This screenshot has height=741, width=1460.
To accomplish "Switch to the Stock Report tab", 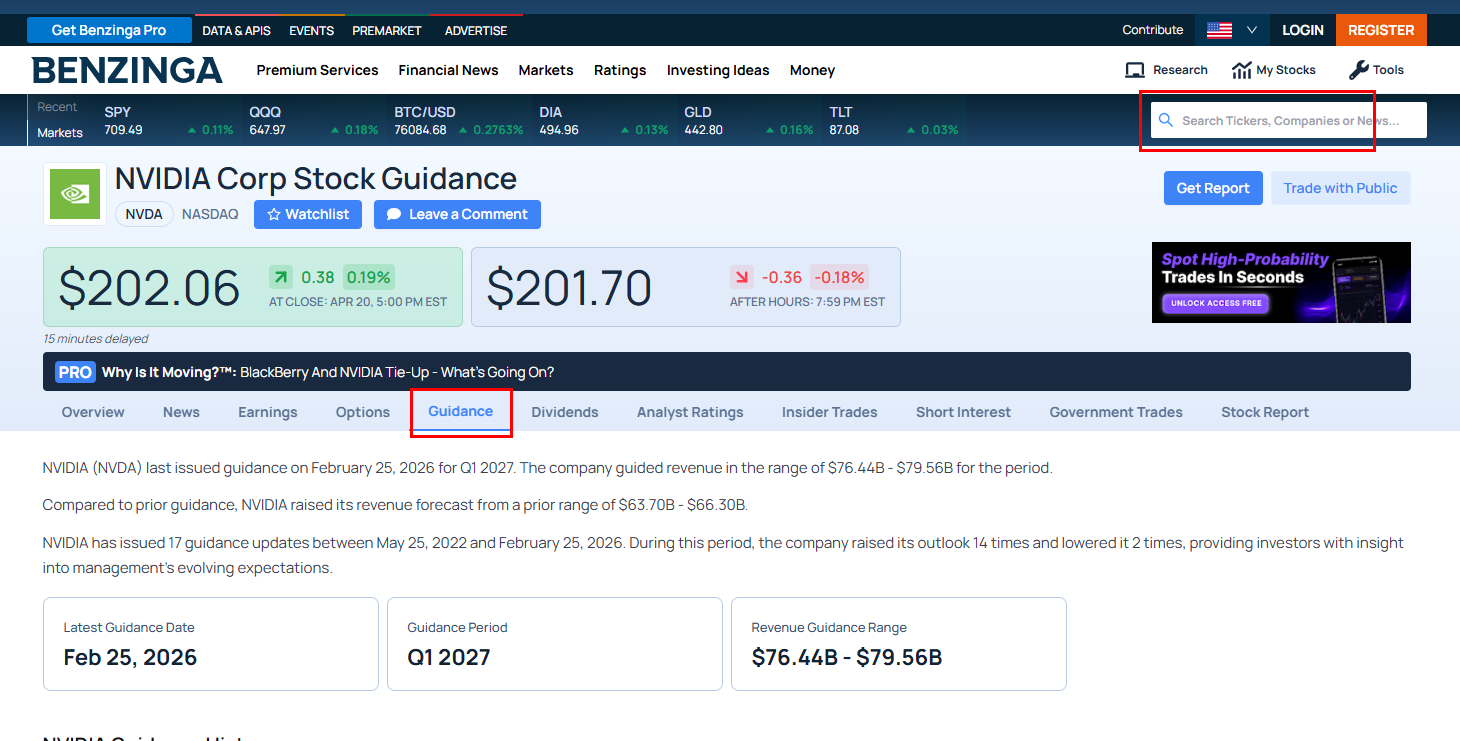I will pyautogui.click(x=1265, y=412).
